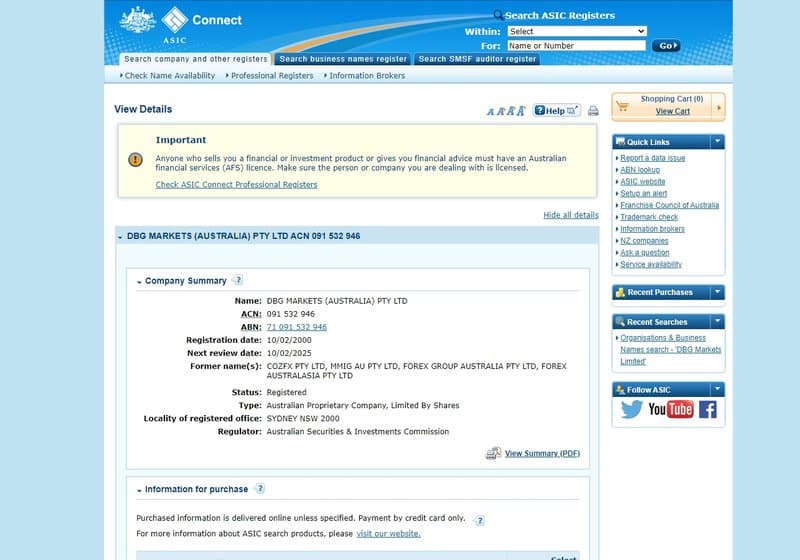The image size is (800, 560).
Task: Open ASIC website quick link
Action: pos(642,182)
